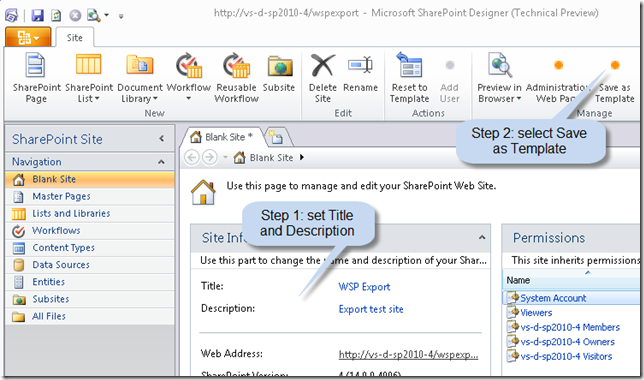The height and width of the screenshot is (380, 644).
Task: Click Reset to Template
Action: click(x=409, y=78)
